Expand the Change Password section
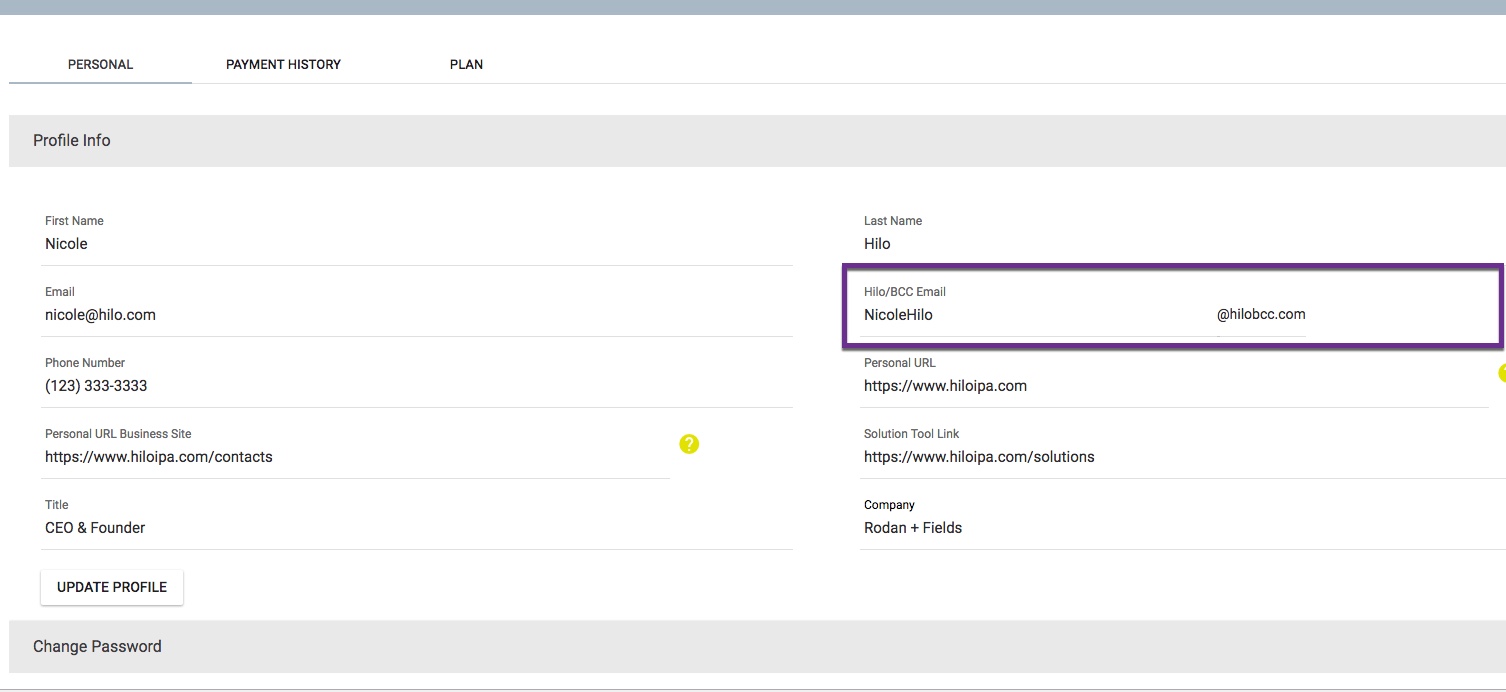 coord(97,646)
